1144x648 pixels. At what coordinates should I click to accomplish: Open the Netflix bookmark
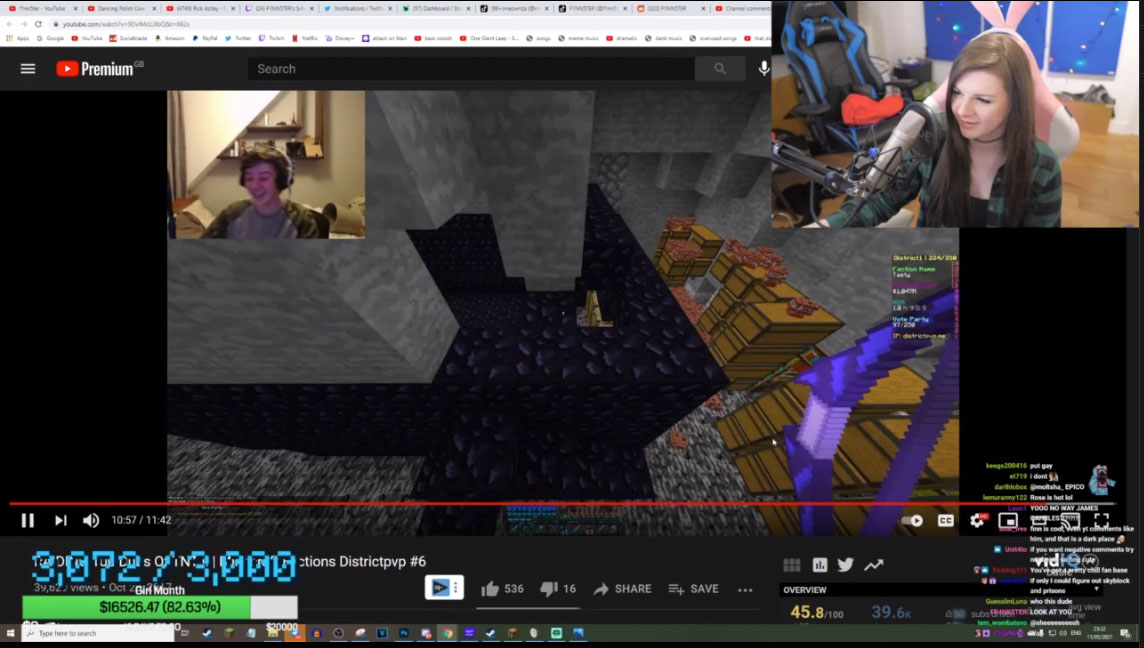pos(305,38)
